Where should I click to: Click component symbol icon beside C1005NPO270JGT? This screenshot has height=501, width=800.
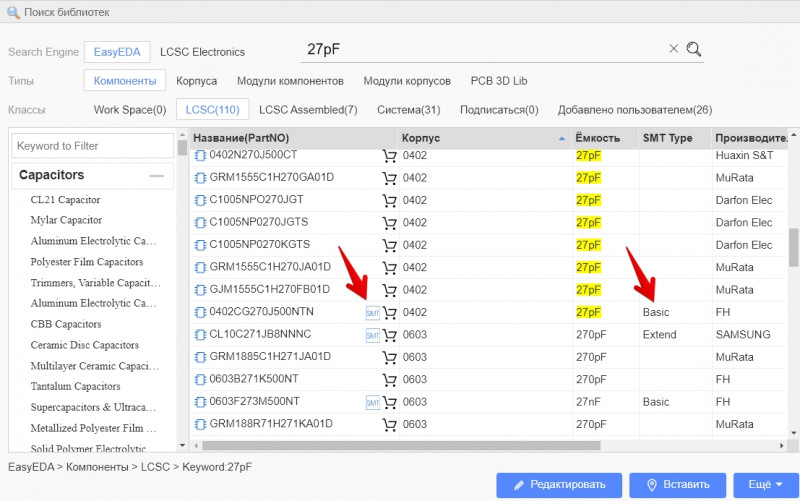200,200
